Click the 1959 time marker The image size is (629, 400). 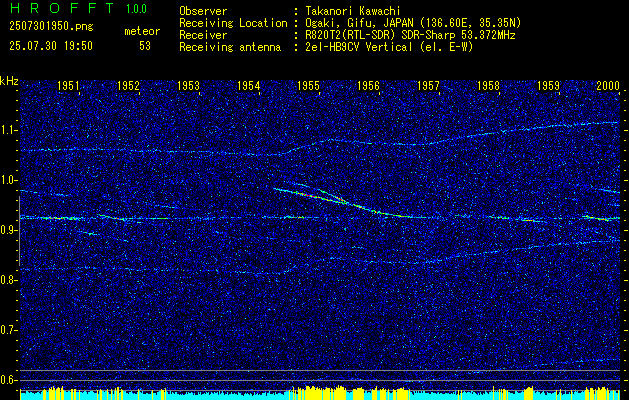548,86
